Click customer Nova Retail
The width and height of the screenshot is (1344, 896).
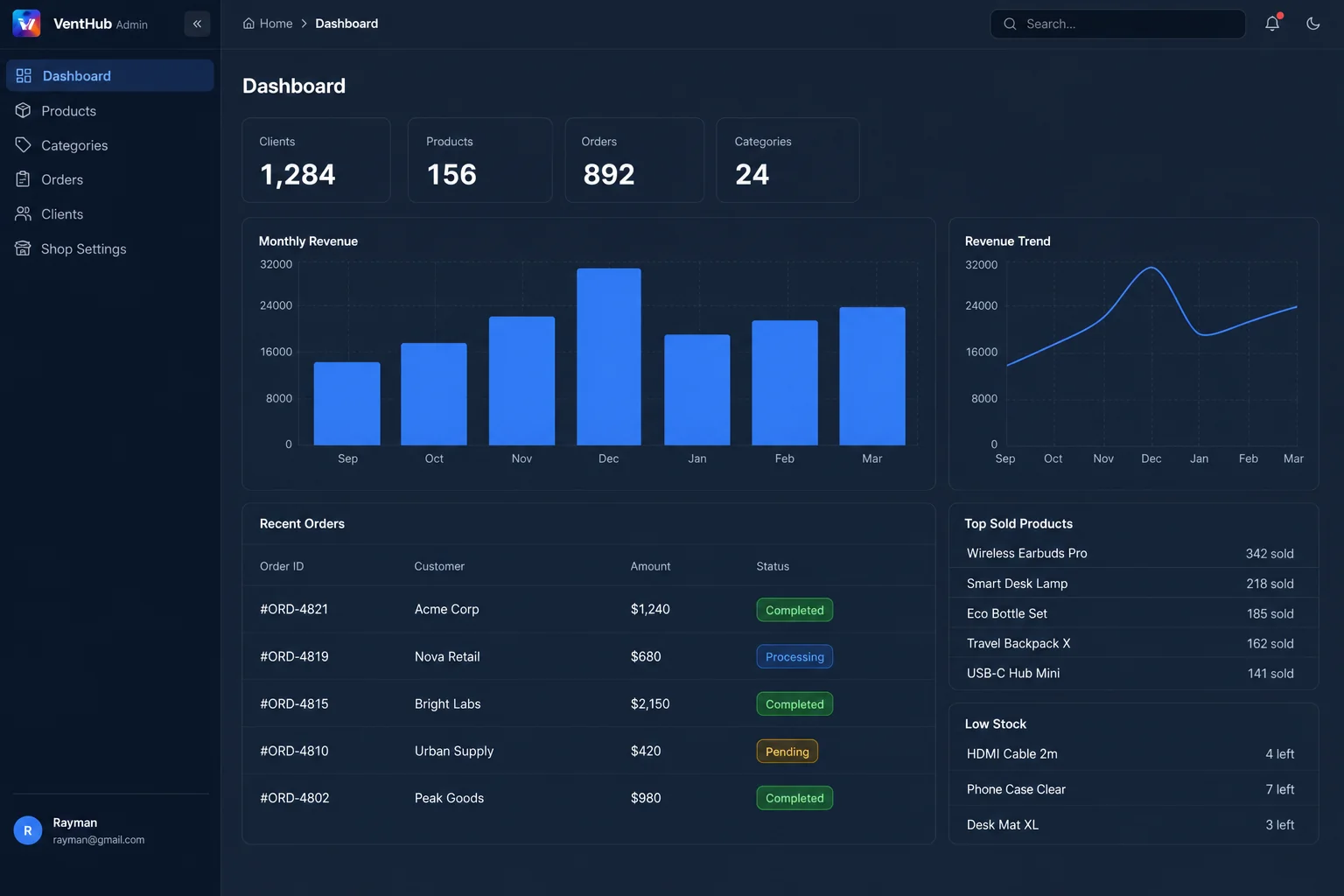(x=447, y=656)
